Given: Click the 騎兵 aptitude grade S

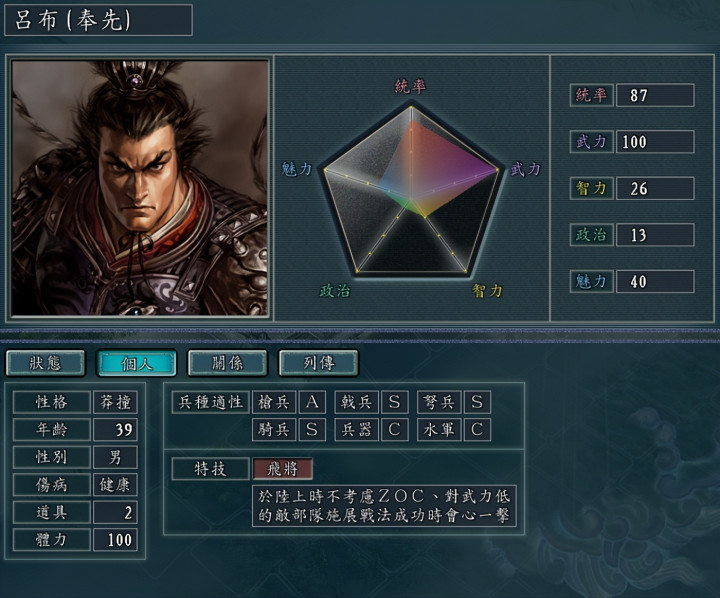Looking at the screenshot, I should 312,430.
